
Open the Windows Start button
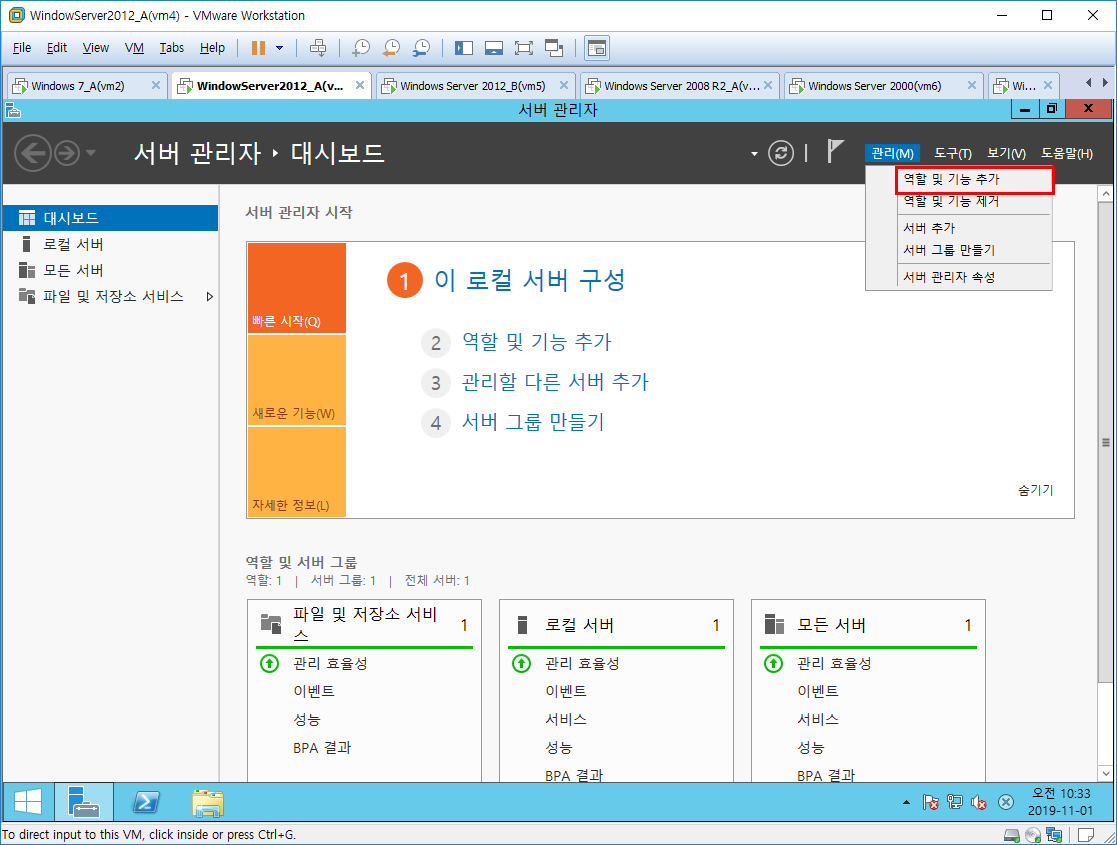tap(28, 802)
